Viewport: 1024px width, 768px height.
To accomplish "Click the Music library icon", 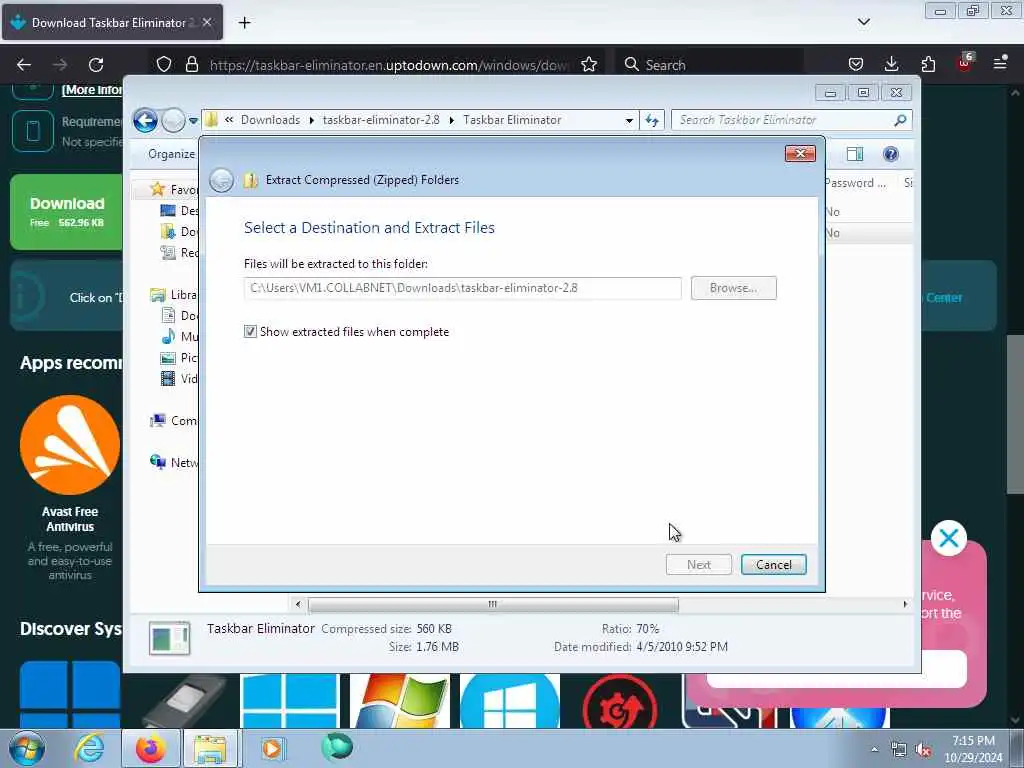I will [168, 337].
